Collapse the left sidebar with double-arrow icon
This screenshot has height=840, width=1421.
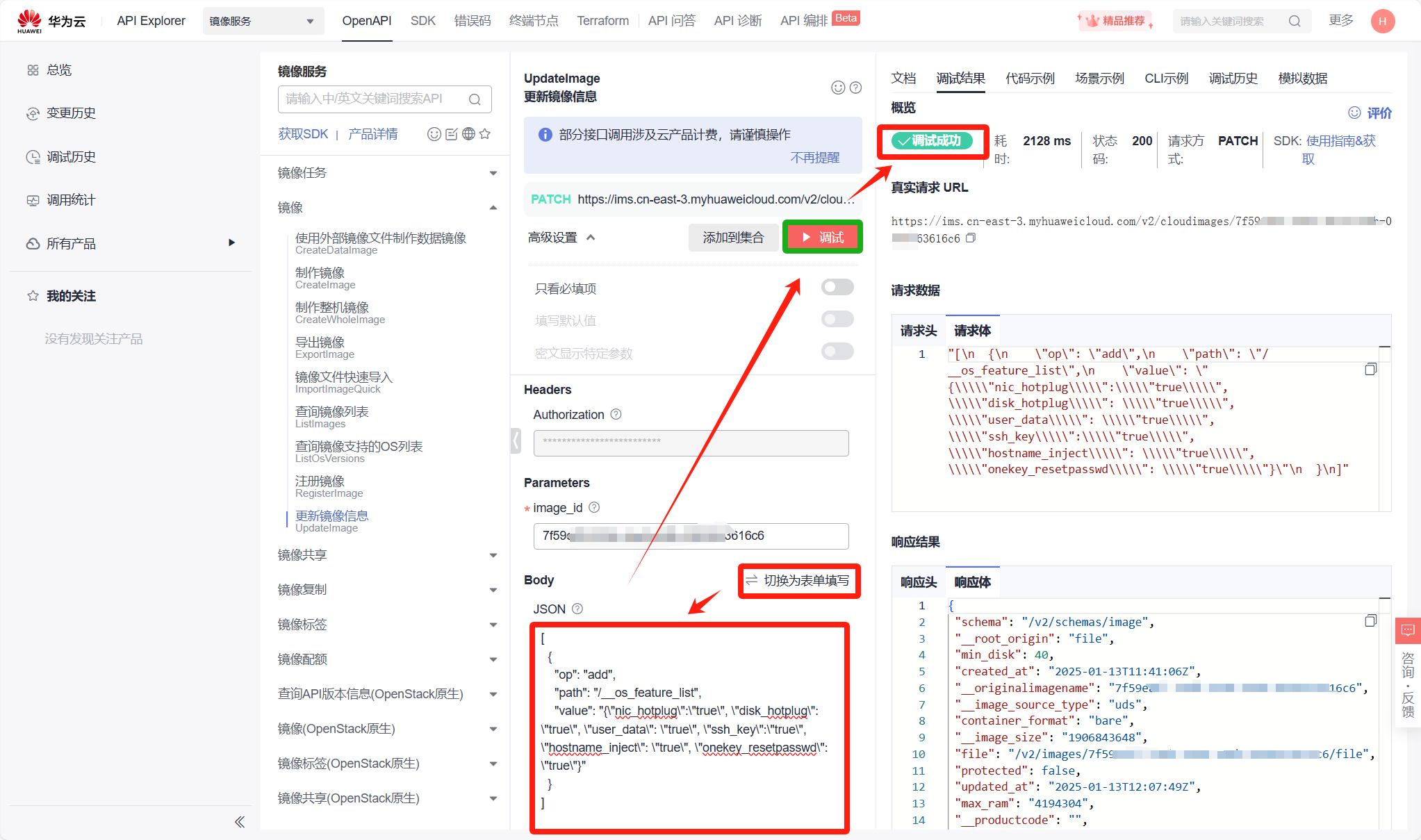coord(240,822)
